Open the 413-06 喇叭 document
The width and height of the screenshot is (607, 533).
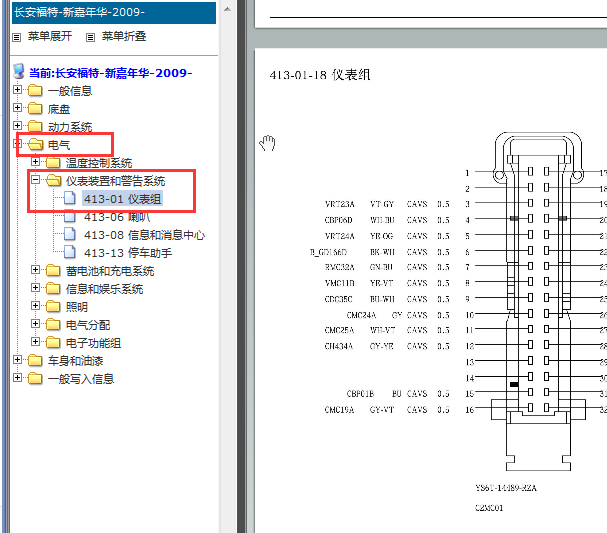point(117,217)
